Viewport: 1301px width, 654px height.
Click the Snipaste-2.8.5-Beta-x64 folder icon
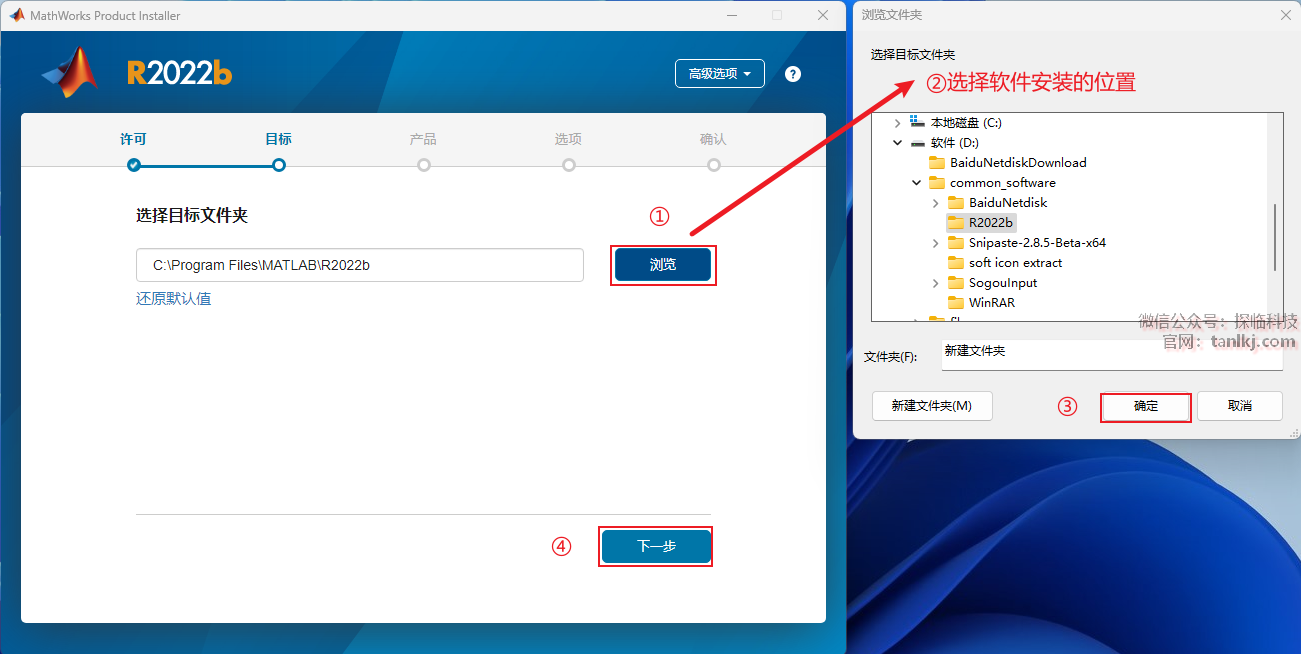pyautogui.click(x=956, y=243)
